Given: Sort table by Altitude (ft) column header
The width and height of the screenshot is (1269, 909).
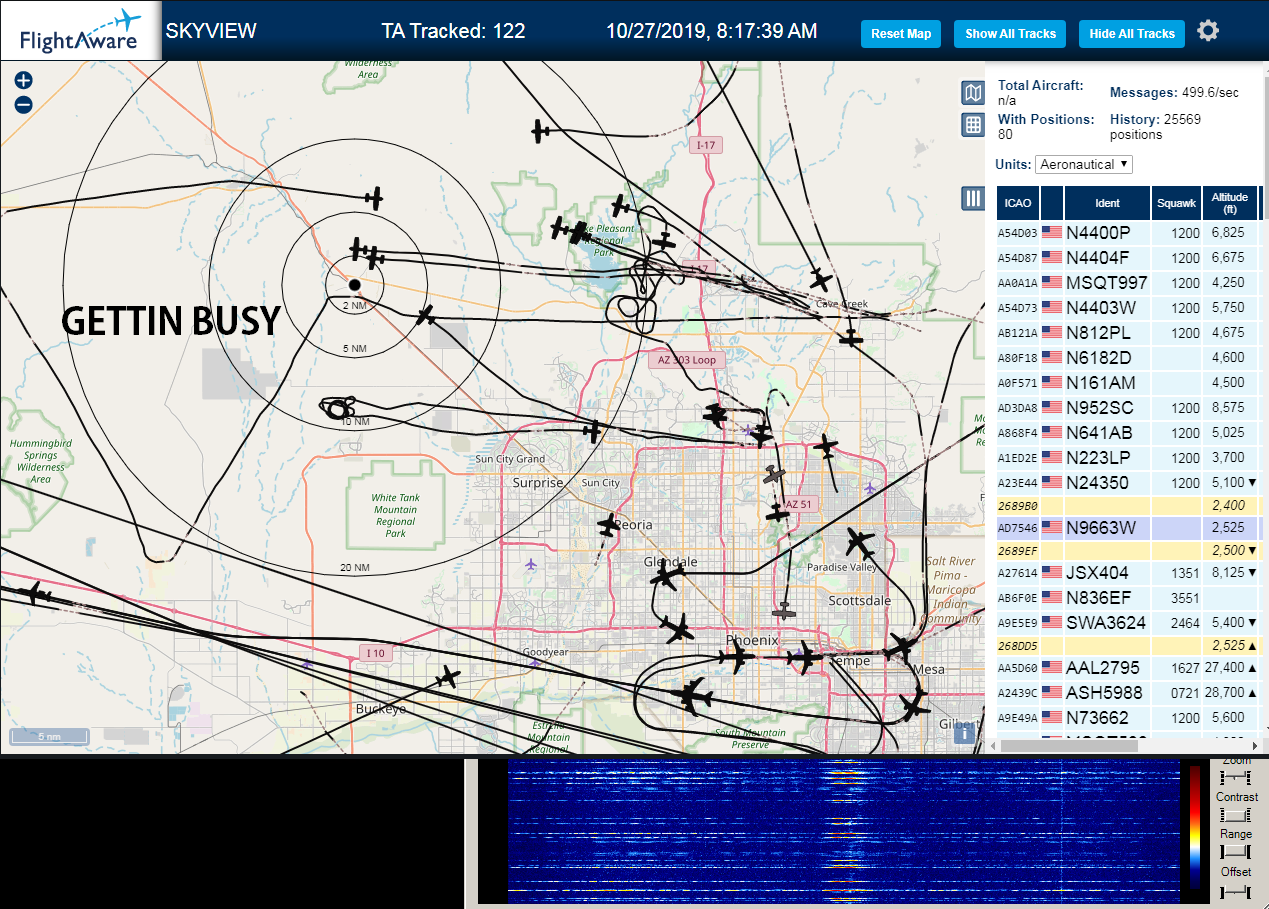Looking at the screenshot, I should pos(1230,203).
